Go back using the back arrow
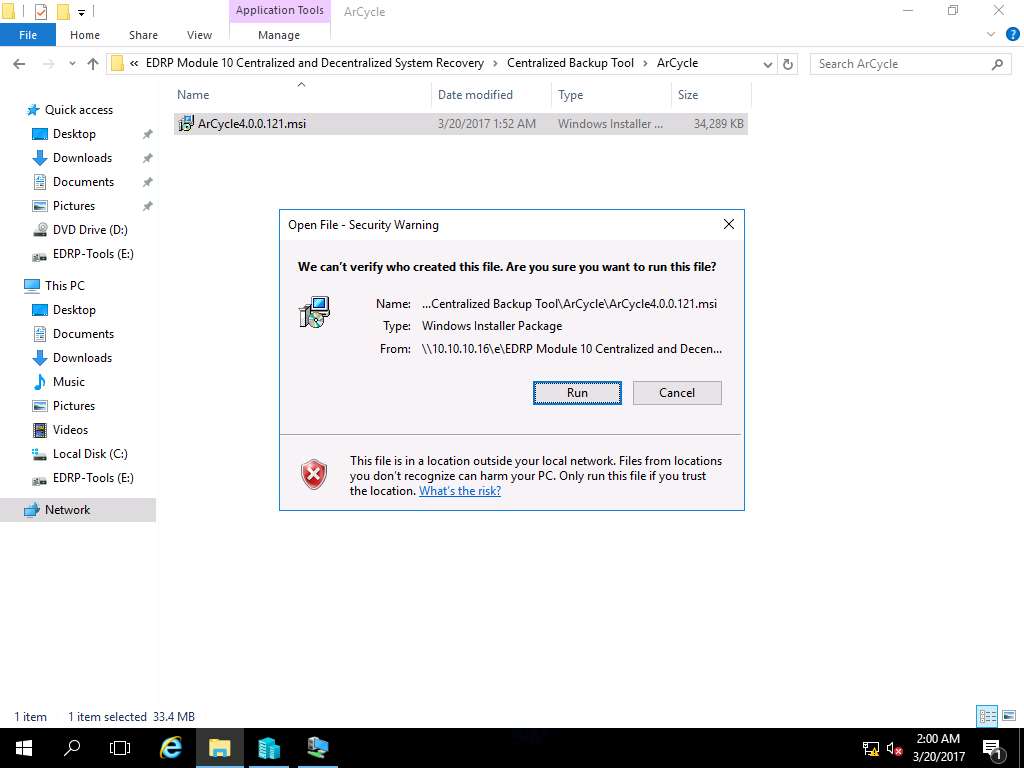This screenshot has height=768, width=1024. point(19,63)
